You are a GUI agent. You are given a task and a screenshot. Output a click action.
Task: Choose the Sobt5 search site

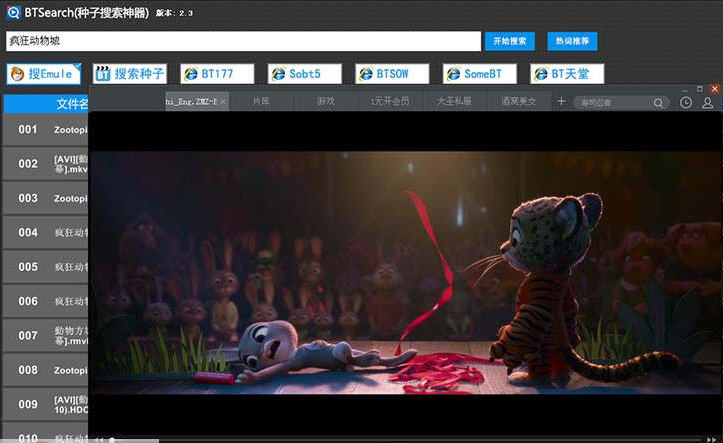click(305, 74)
